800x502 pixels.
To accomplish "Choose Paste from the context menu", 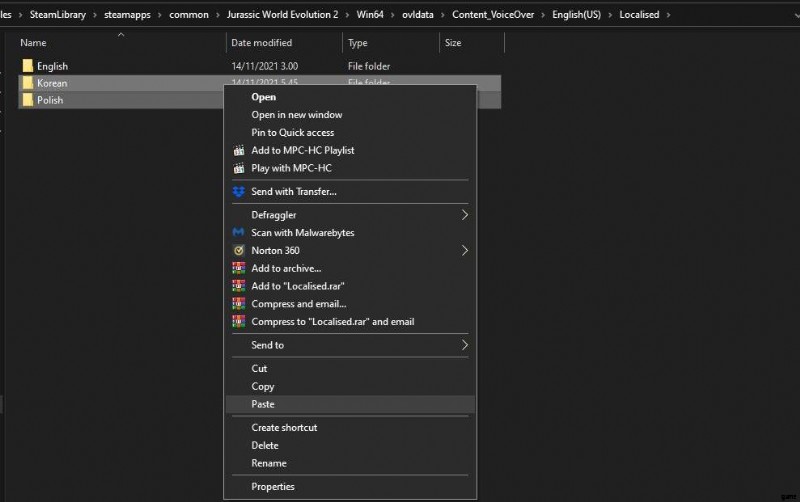I will click(x=263, y=404).
